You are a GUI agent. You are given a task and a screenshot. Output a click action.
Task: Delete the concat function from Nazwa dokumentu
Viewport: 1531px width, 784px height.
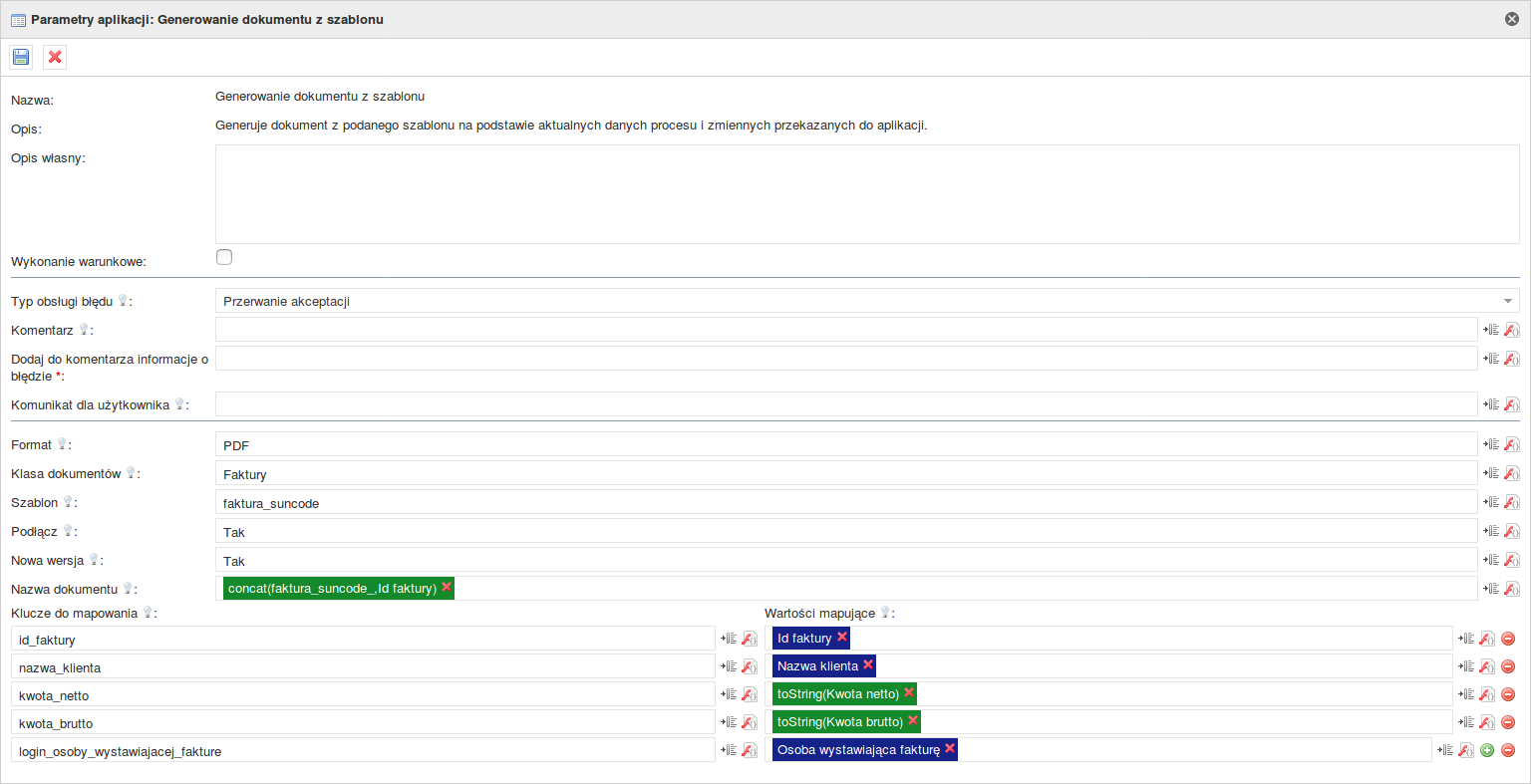point(447,587)
